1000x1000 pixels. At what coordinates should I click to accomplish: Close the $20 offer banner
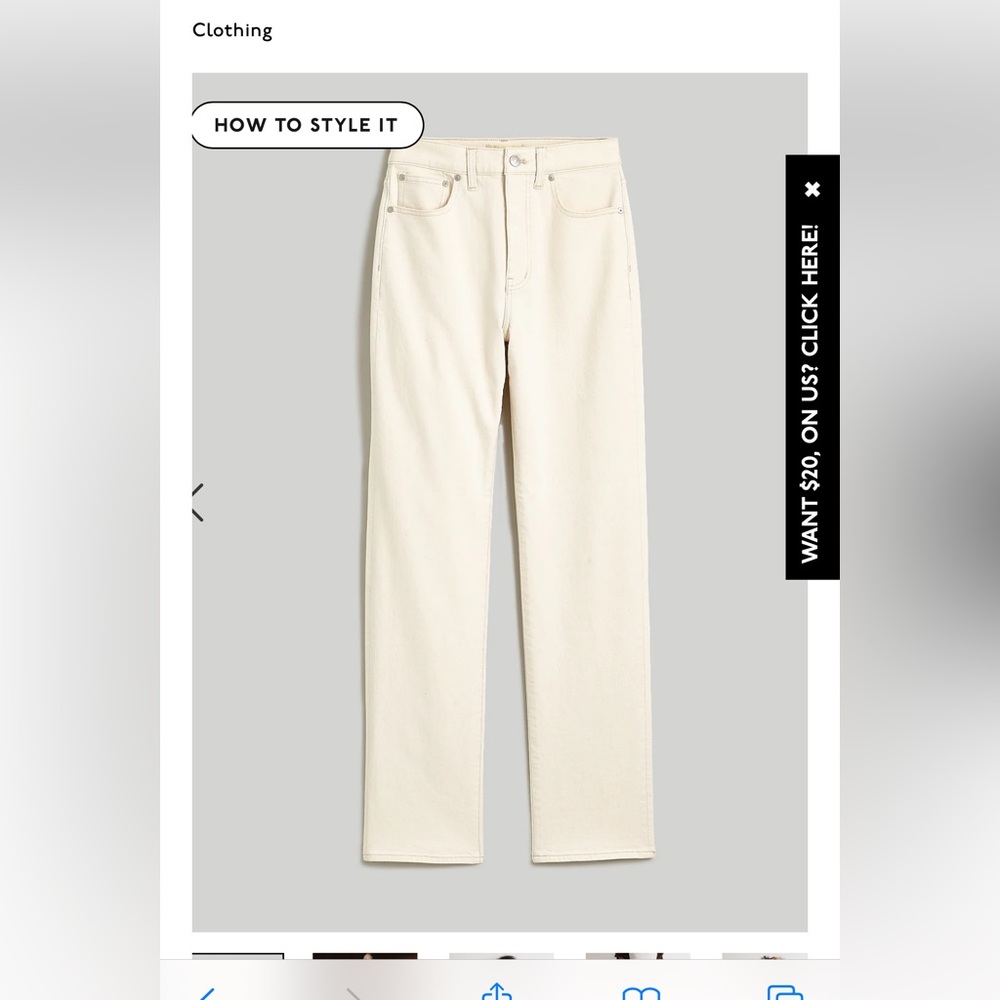coord(812,189)
